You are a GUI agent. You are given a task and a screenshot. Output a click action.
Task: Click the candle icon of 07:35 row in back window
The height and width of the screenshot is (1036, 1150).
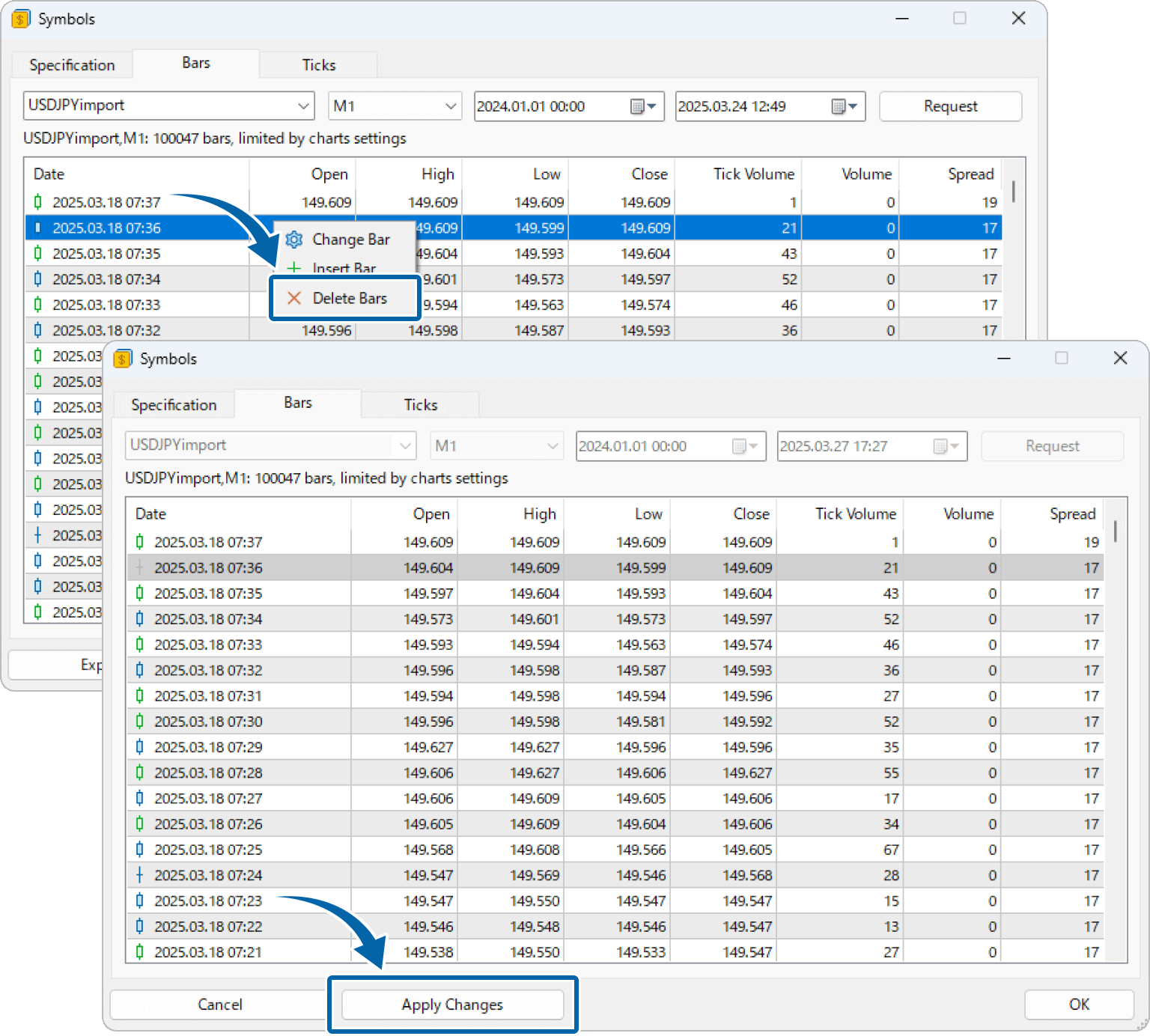pos(37,254)
